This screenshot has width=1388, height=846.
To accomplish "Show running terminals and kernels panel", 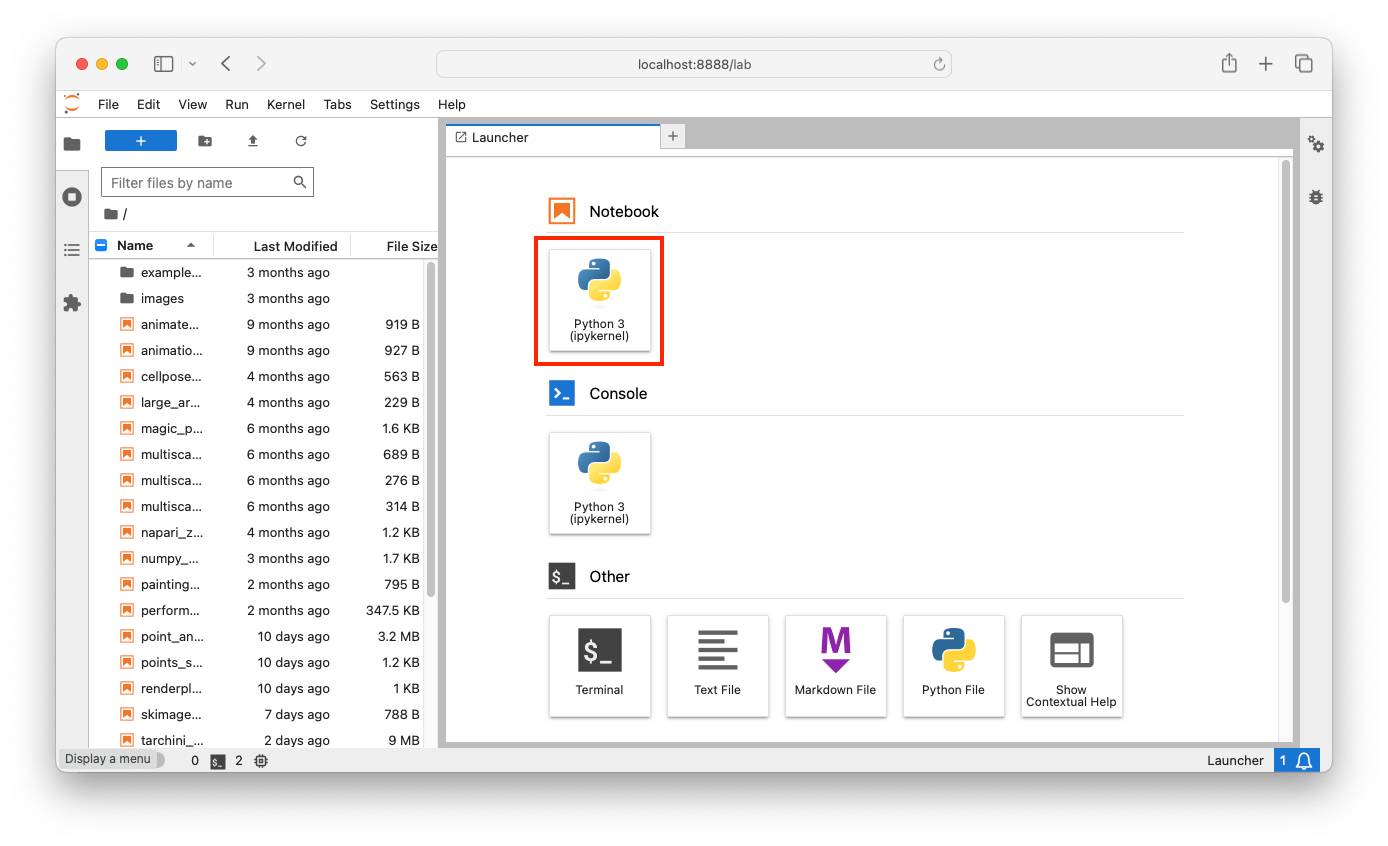I will click(71, 197).
